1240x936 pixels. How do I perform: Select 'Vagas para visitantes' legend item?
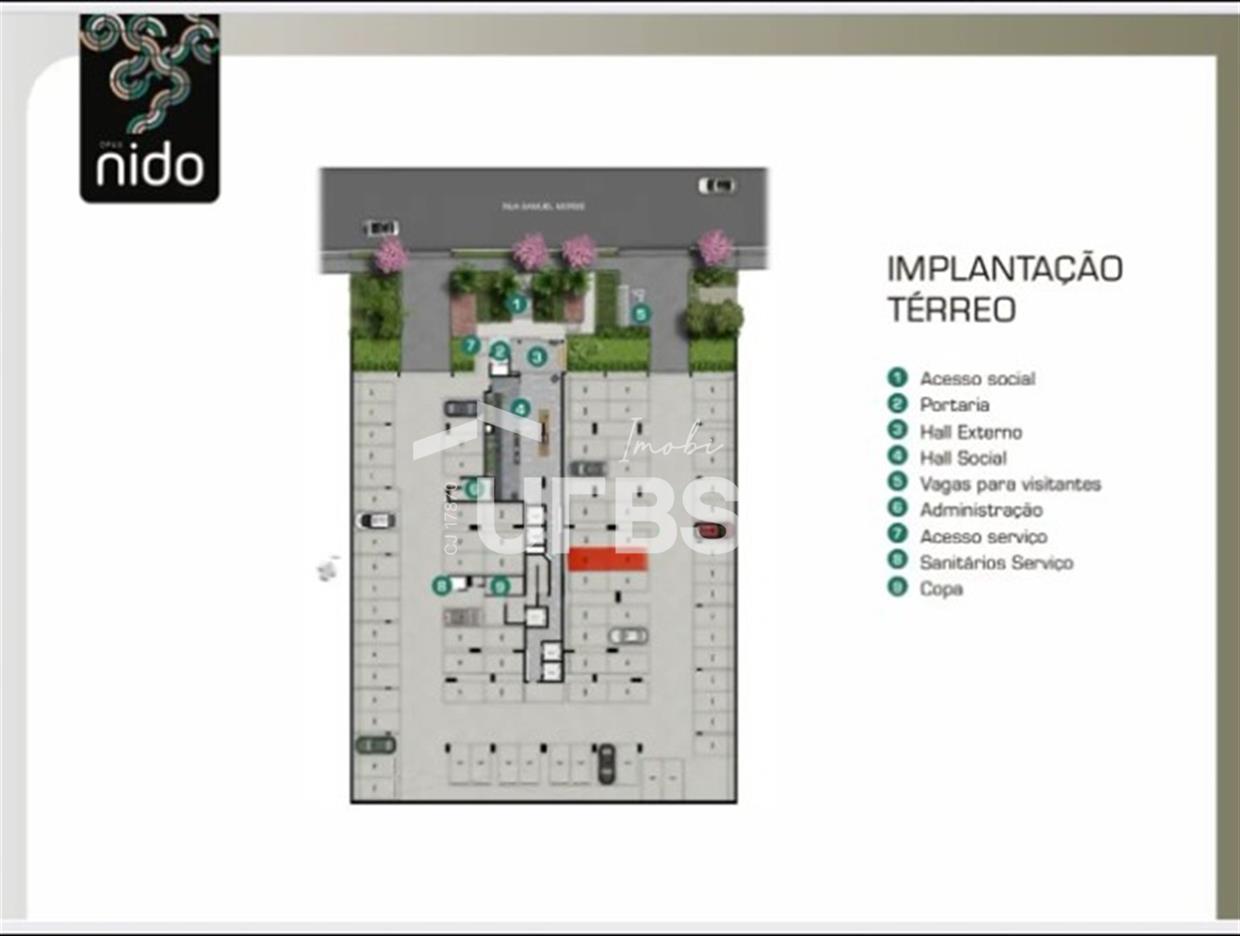coord(1010,484)
